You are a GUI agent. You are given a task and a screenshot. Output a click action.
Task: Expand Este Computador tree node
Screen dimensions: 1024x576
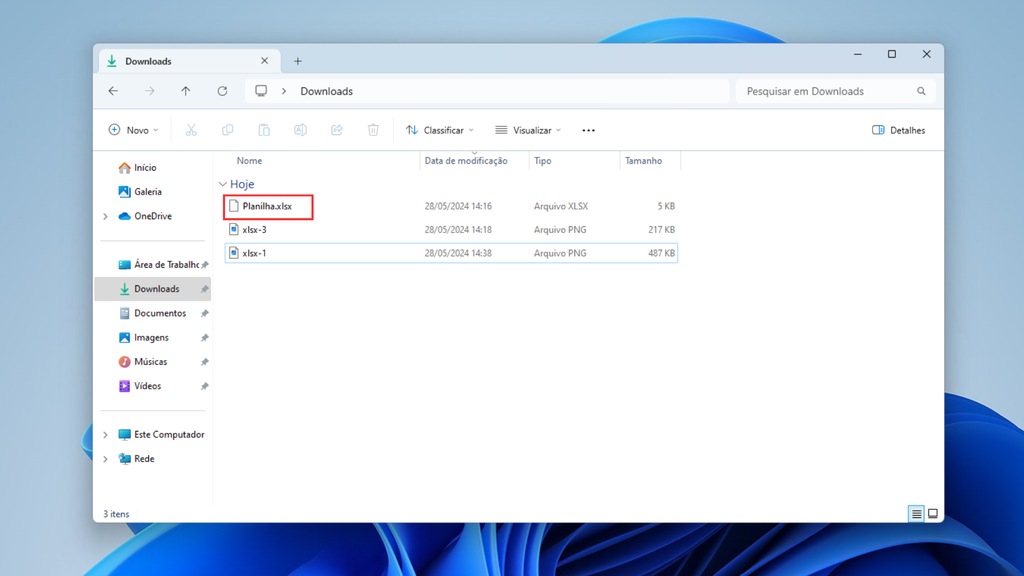pyautogui.click(x=106, y=434)
